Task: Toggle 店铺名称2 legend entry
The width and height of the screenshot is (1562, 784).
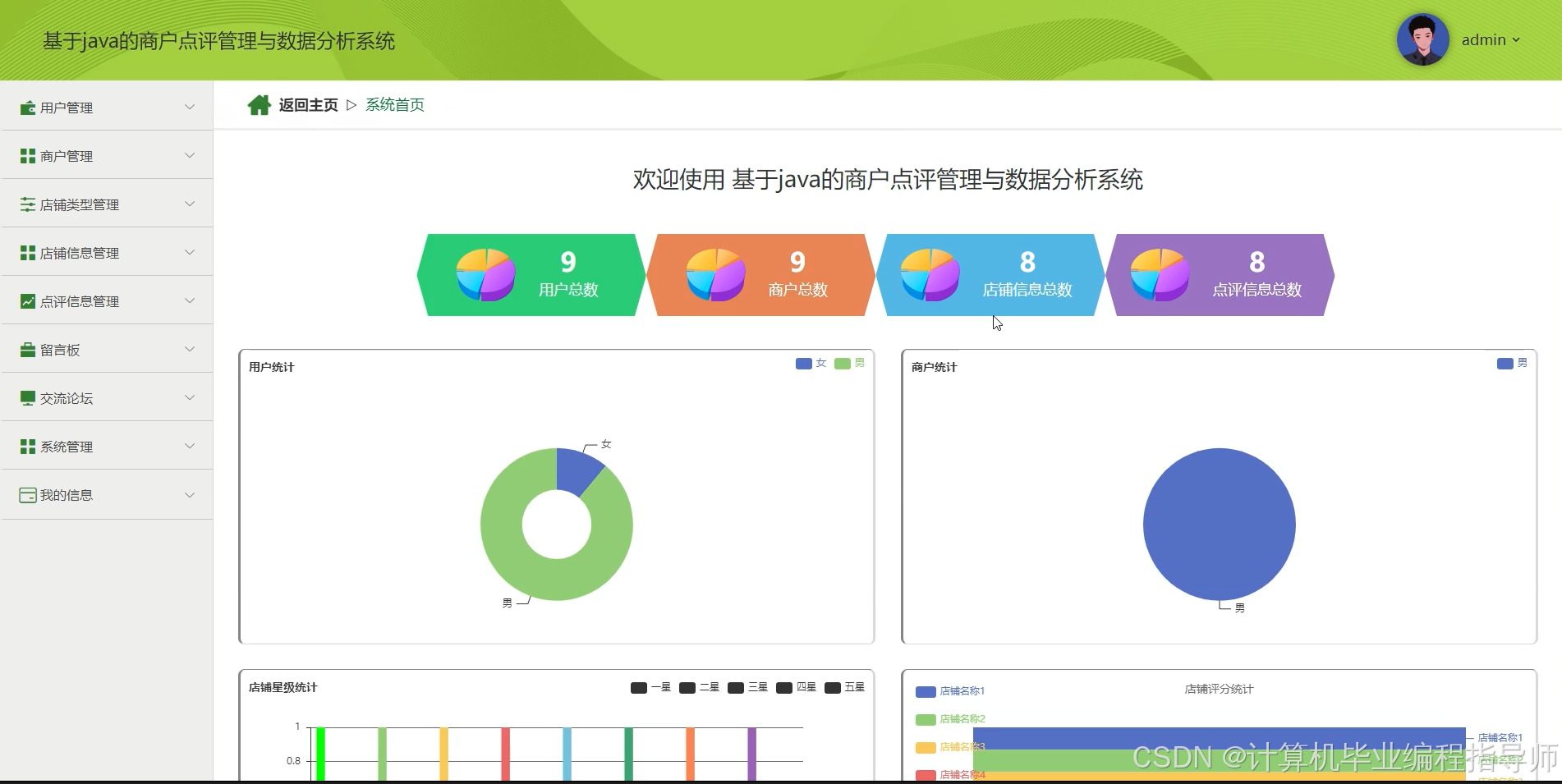Action: [950, 719]
